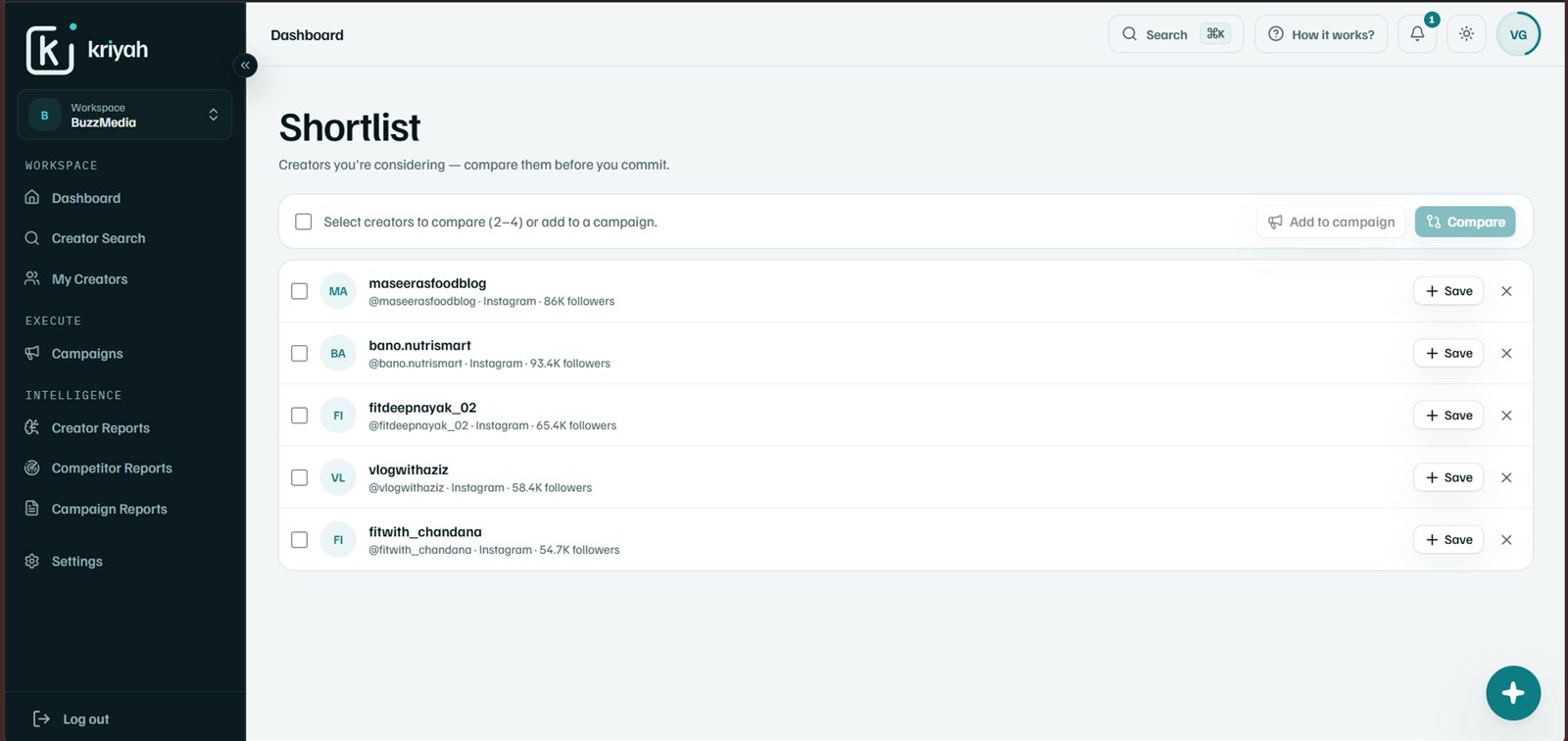The height and width of the screenshot is (741, 1568).
Task: Check the bano.nutrismart row checkbox
Action: coord(300,353)
